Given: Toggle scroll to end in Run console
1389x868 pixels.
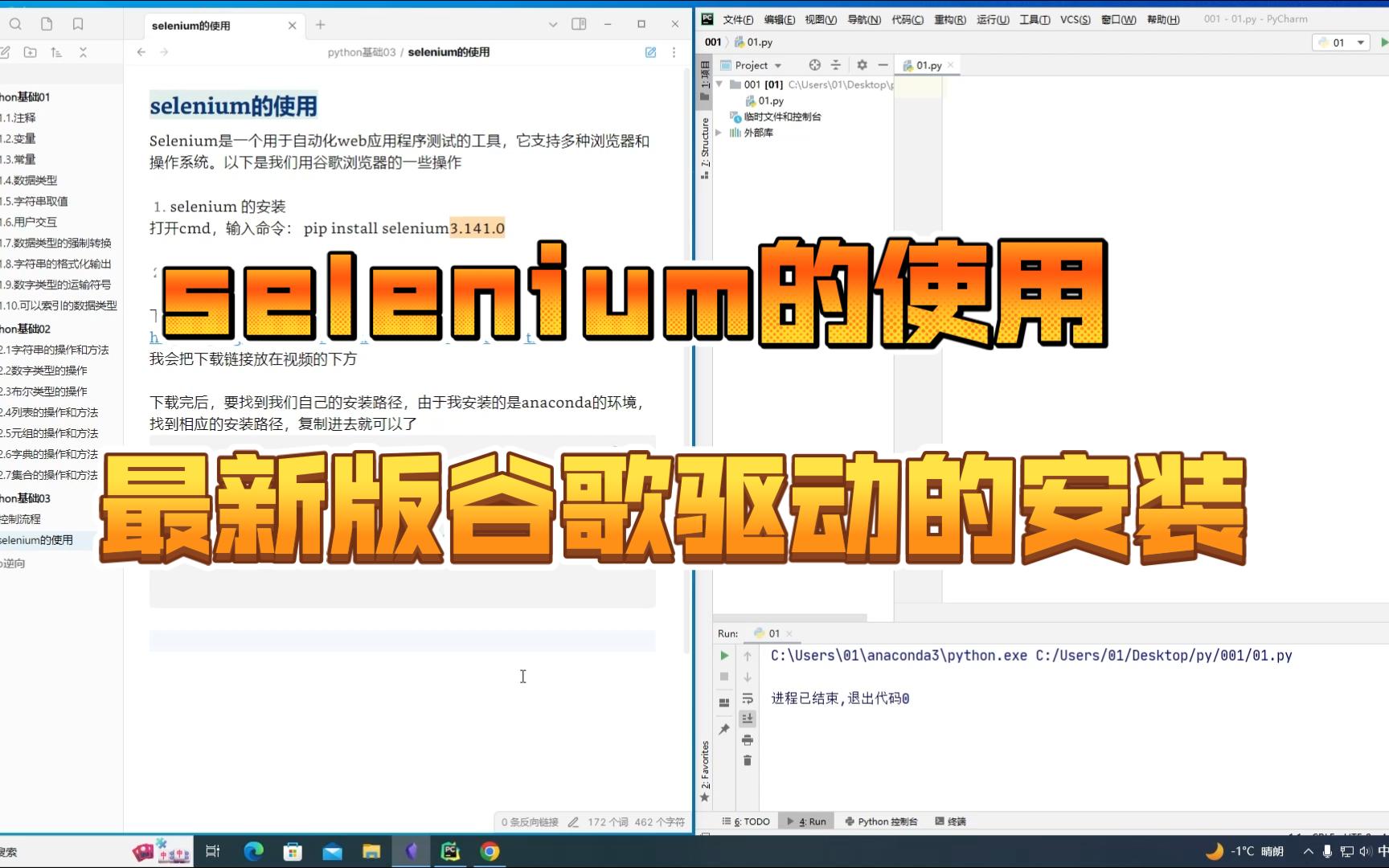Looking at the screenshot, I should tap(748, 719).
